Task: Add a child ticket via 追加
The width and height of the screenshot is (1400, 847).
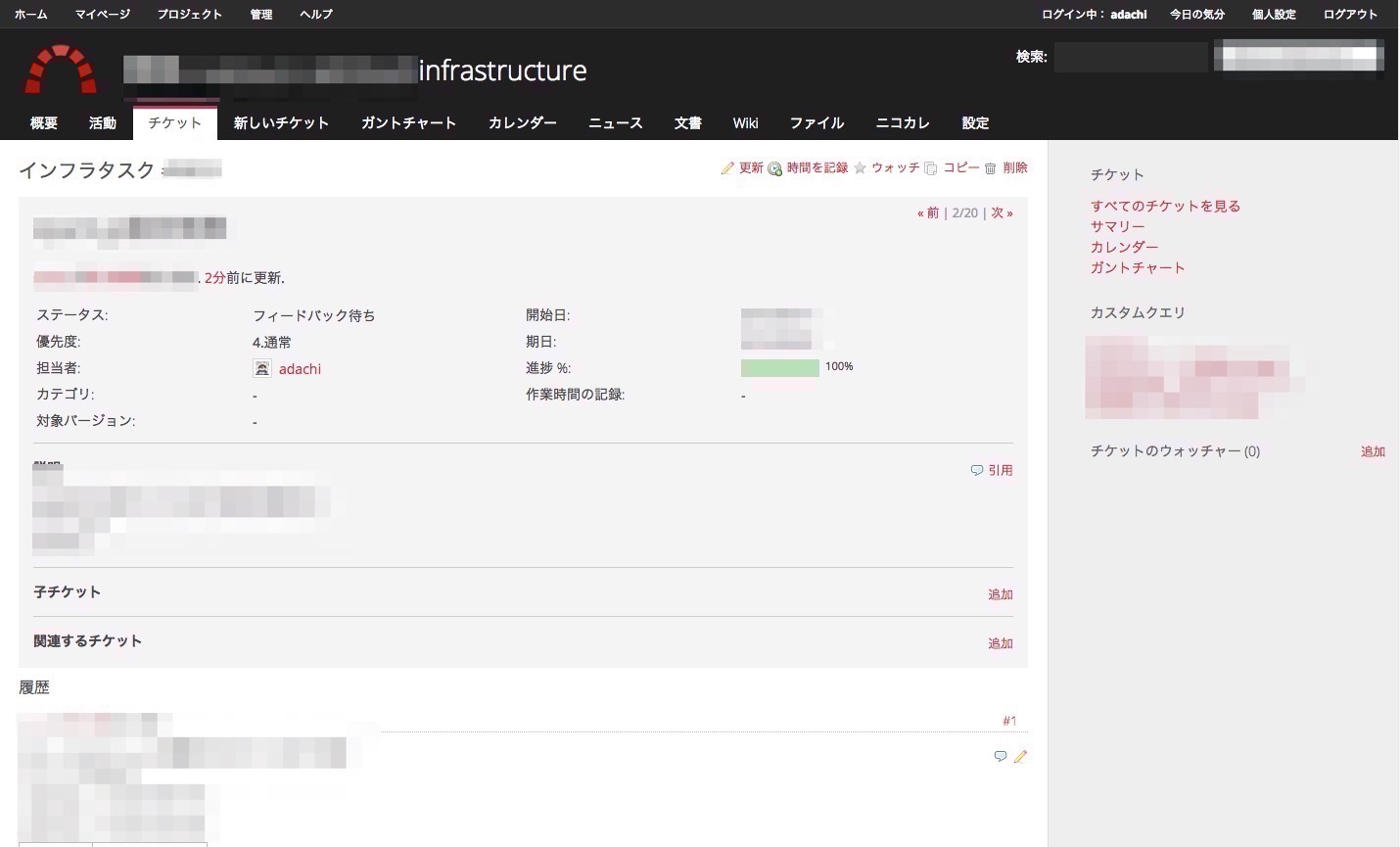Action: [1000, 594]
